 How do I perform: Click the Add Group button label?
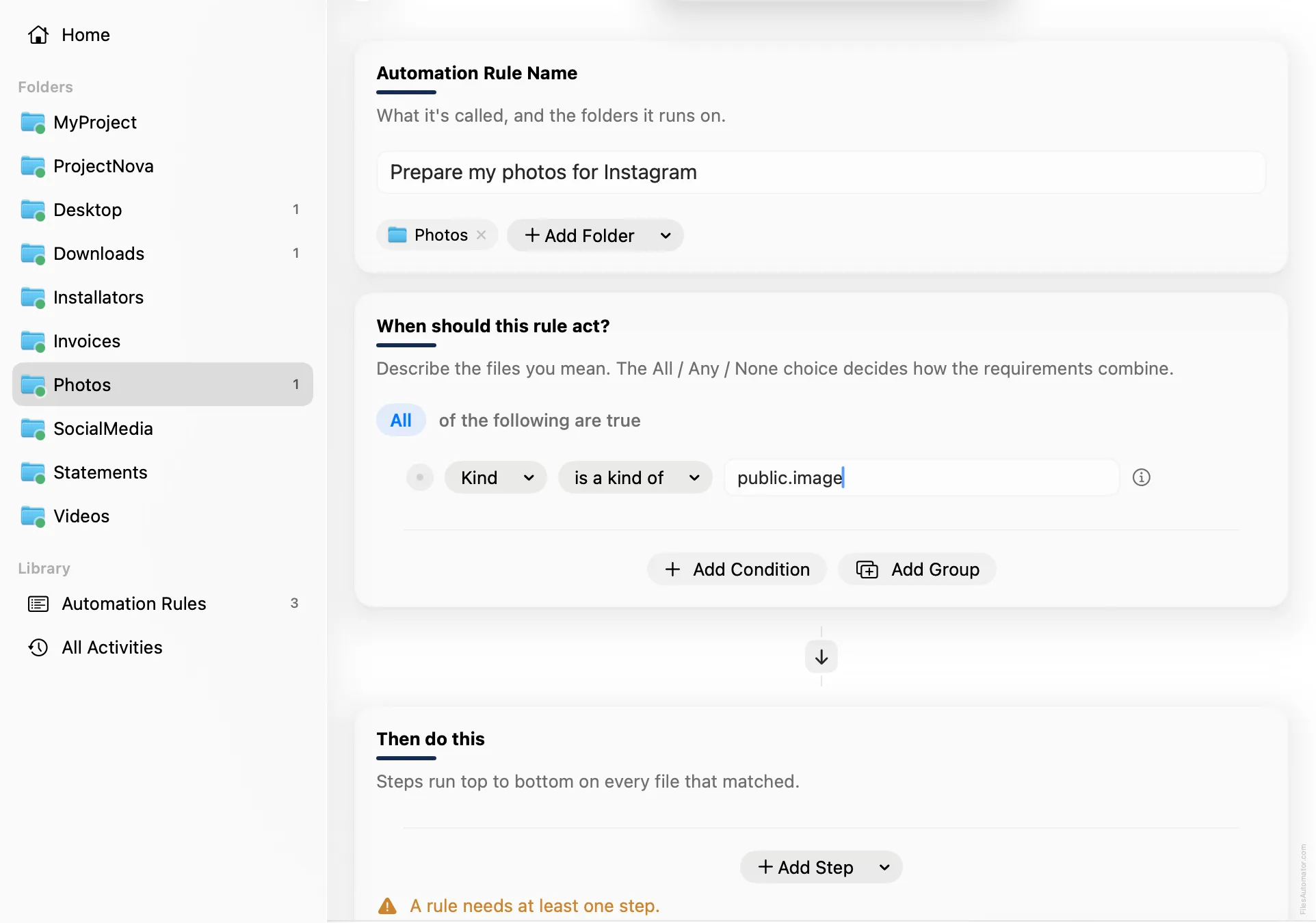[x=935, y=570]
